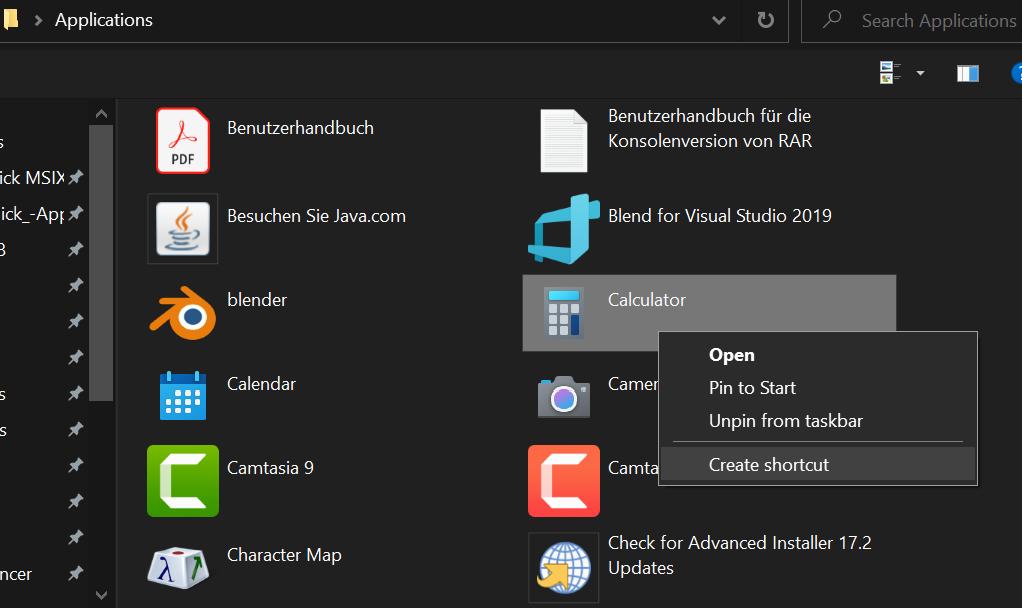Select the 'Character Map' item label
Screen dimensions: 1022x608
tap(284, 555)
